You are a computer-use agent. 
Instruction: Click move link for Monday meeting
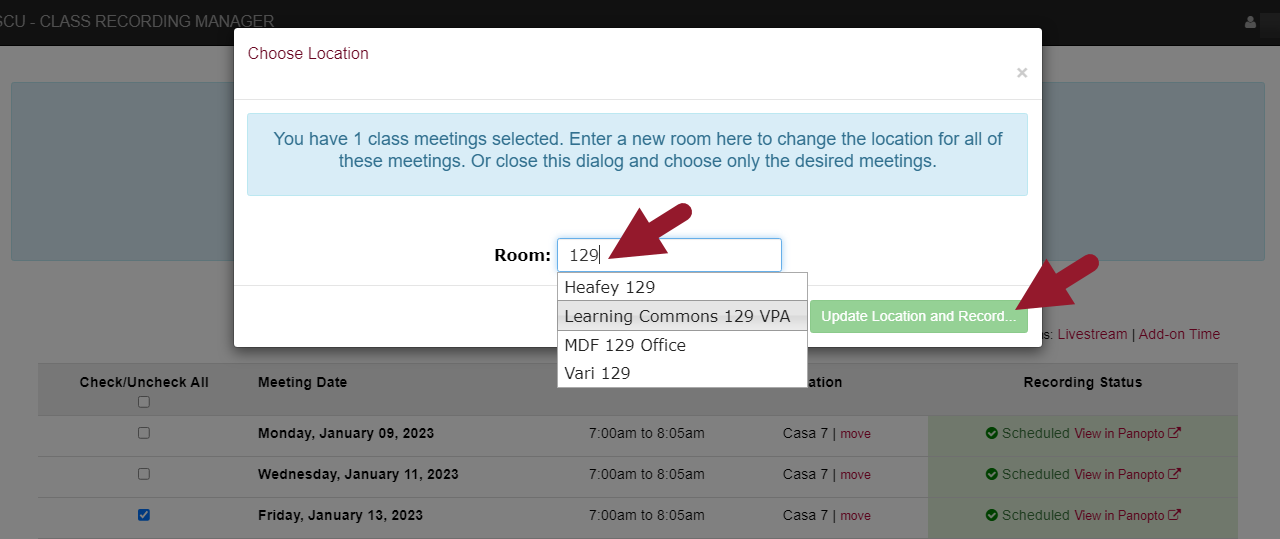[855, 434]
